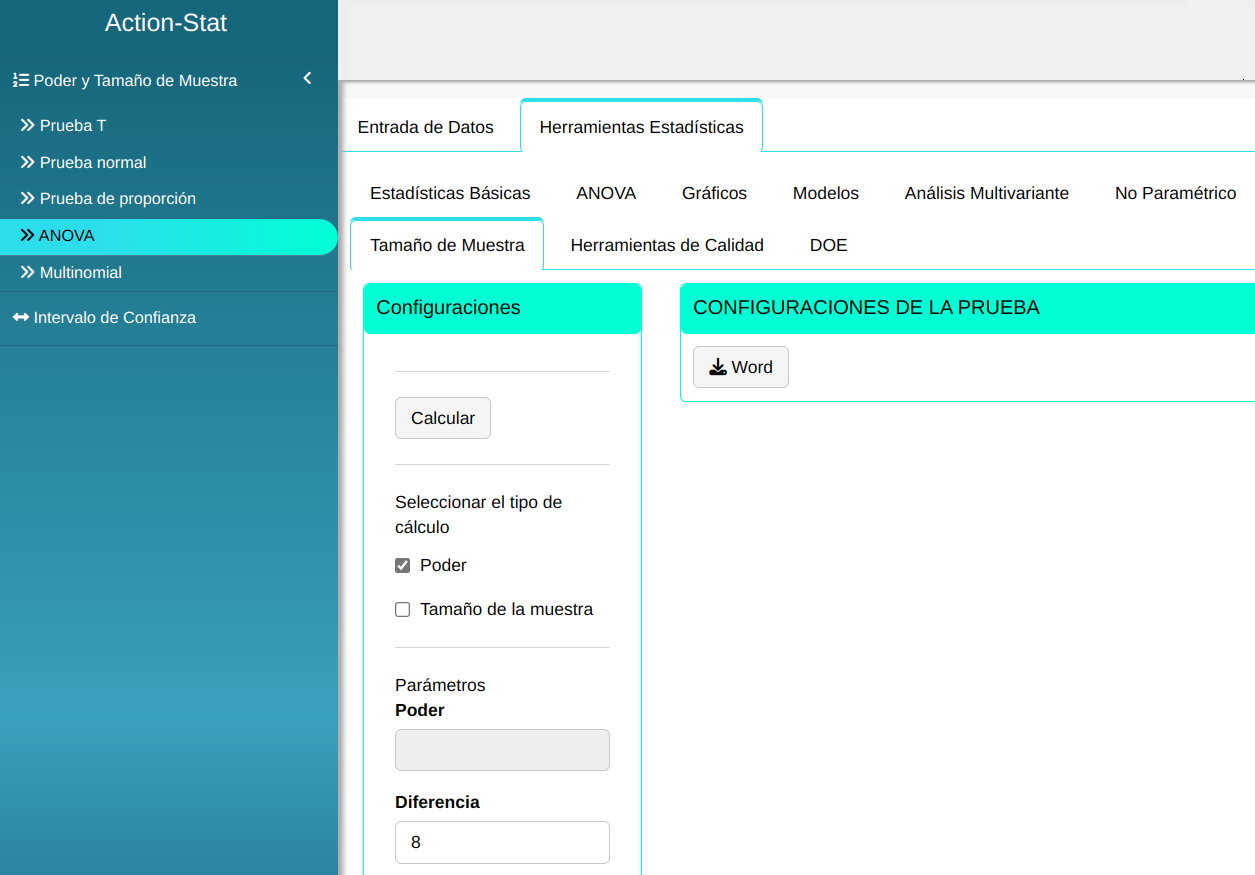The image size is (1255, 875).
Task: Click the list icon beside Poder y Tamaño de Muestra
Action: pos(20,80)
